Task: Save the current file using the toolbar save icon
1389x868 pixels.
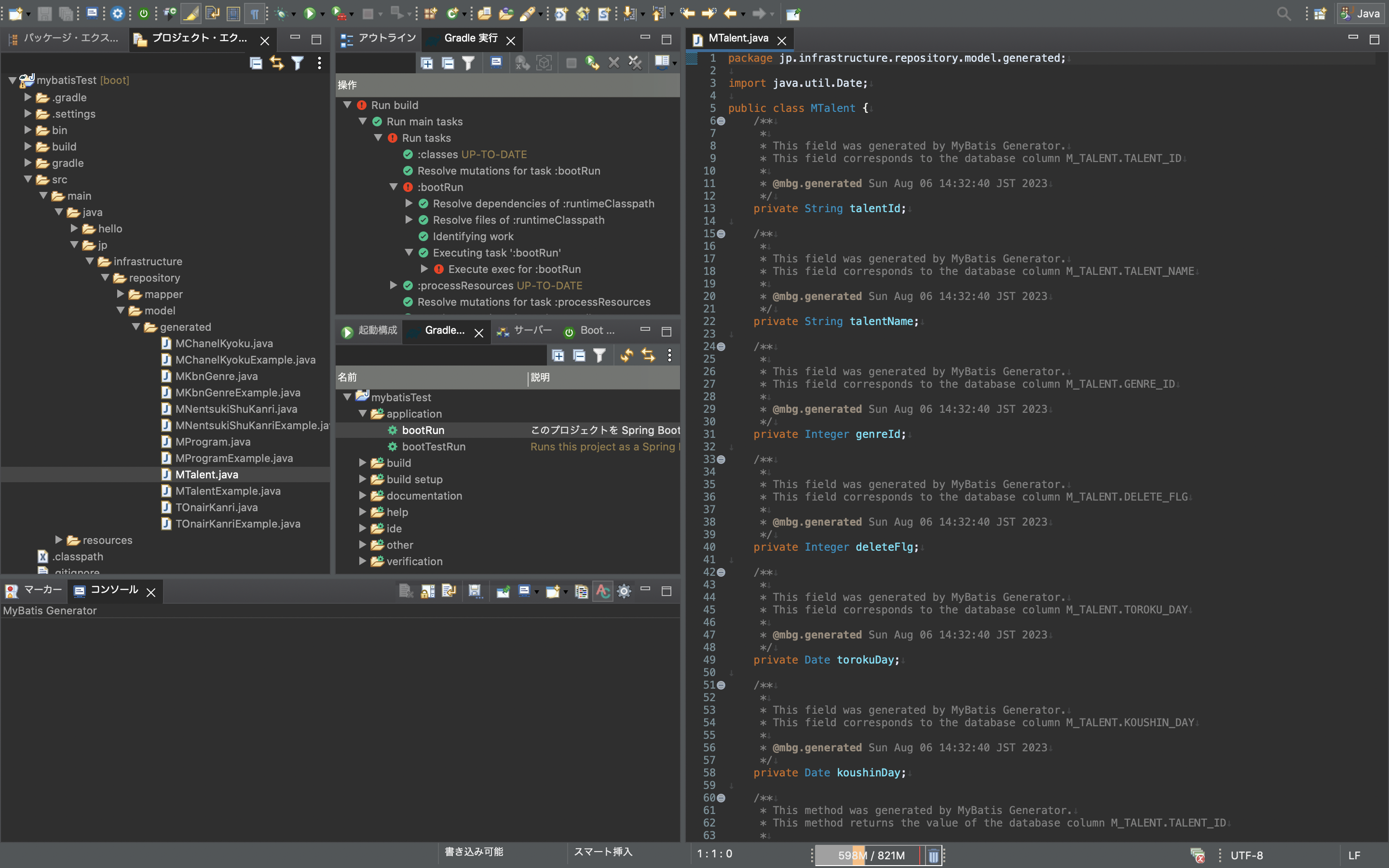Action: [x=44, y=14]
